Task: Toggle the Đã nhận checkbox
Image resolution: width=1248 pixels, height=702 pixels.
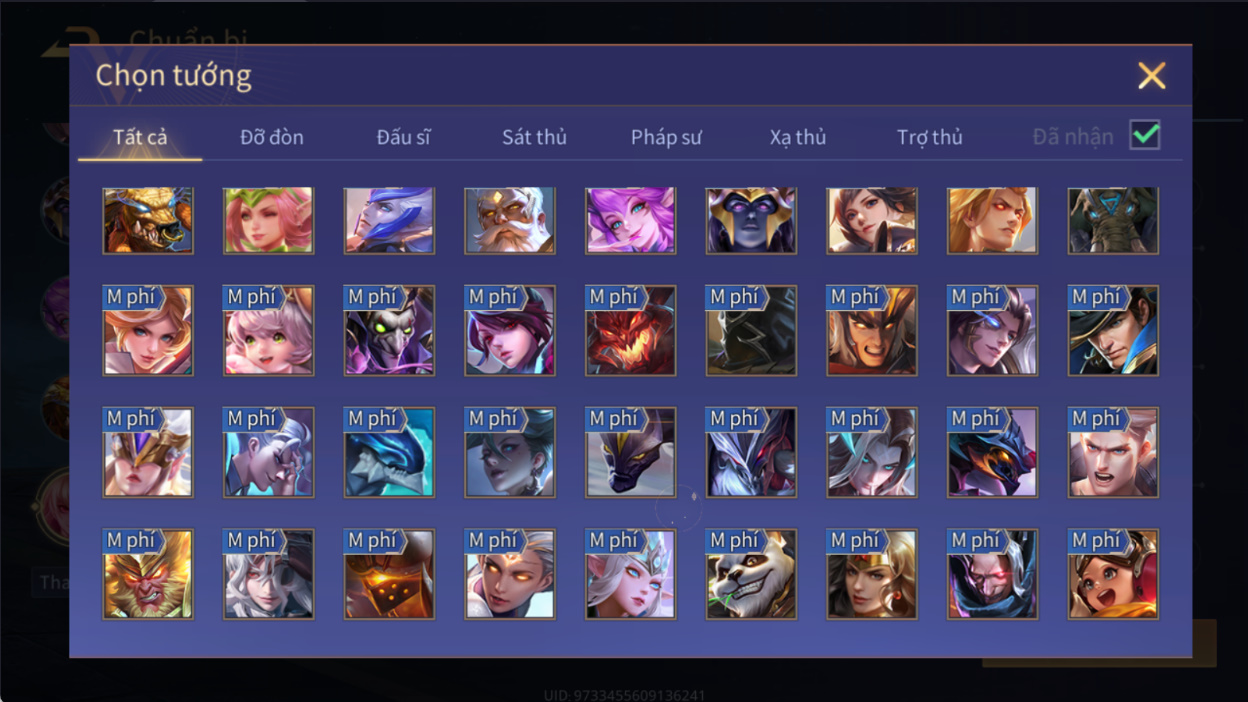Action: click(1145, 135)
